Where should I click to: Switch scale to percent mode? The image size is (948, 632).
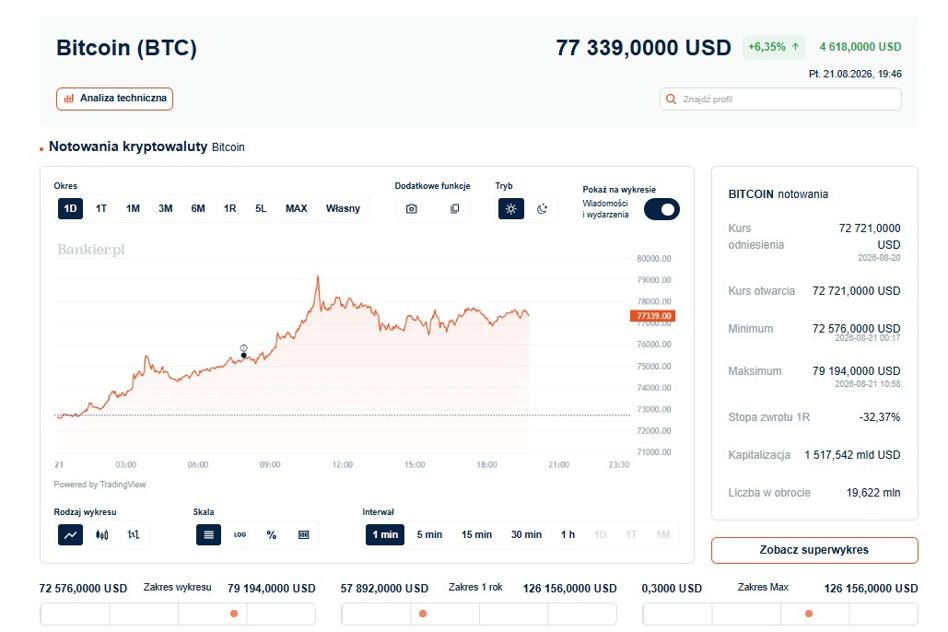pos(271,535)
